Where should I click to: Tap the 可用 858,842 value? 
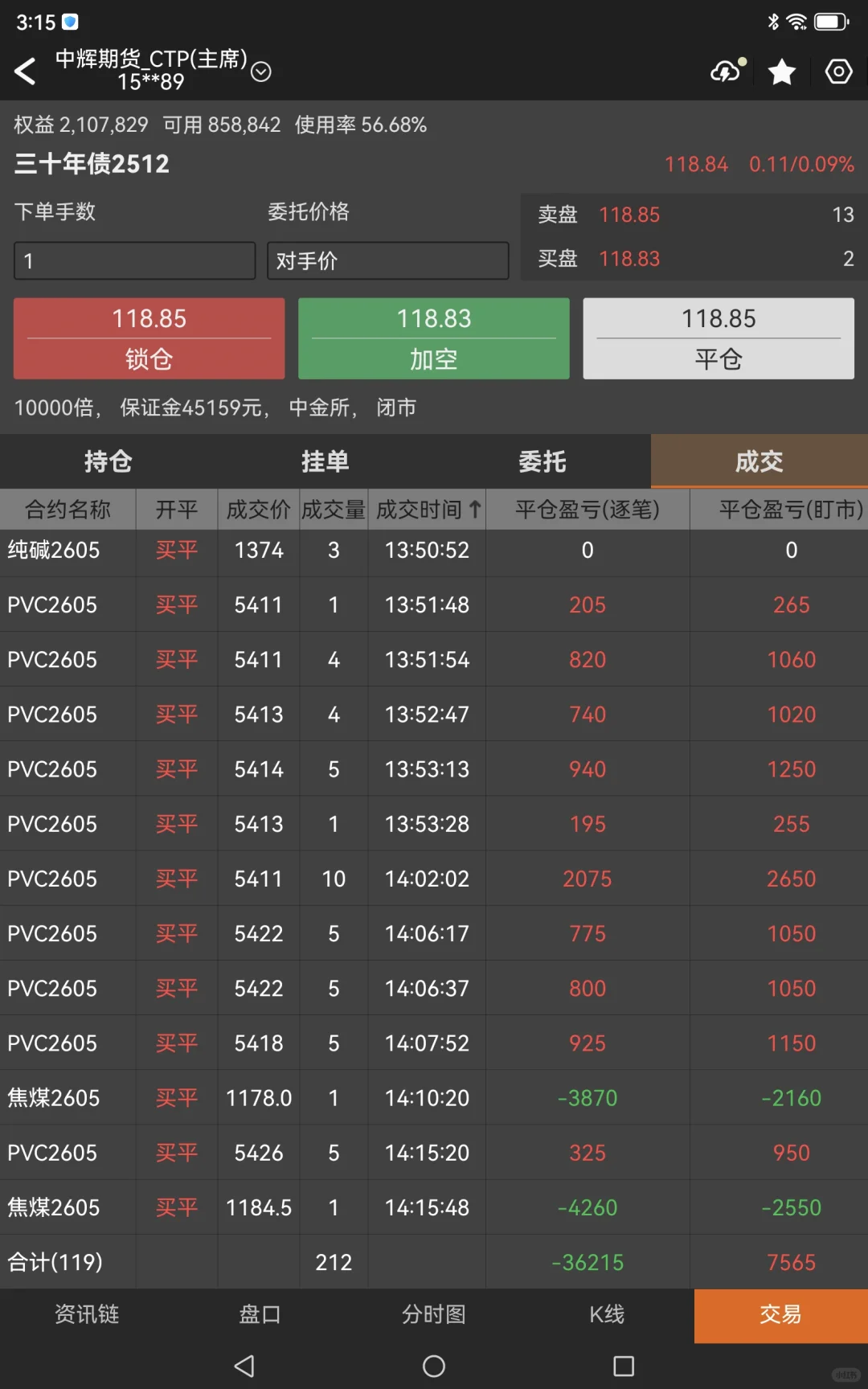tap(222, 125)
